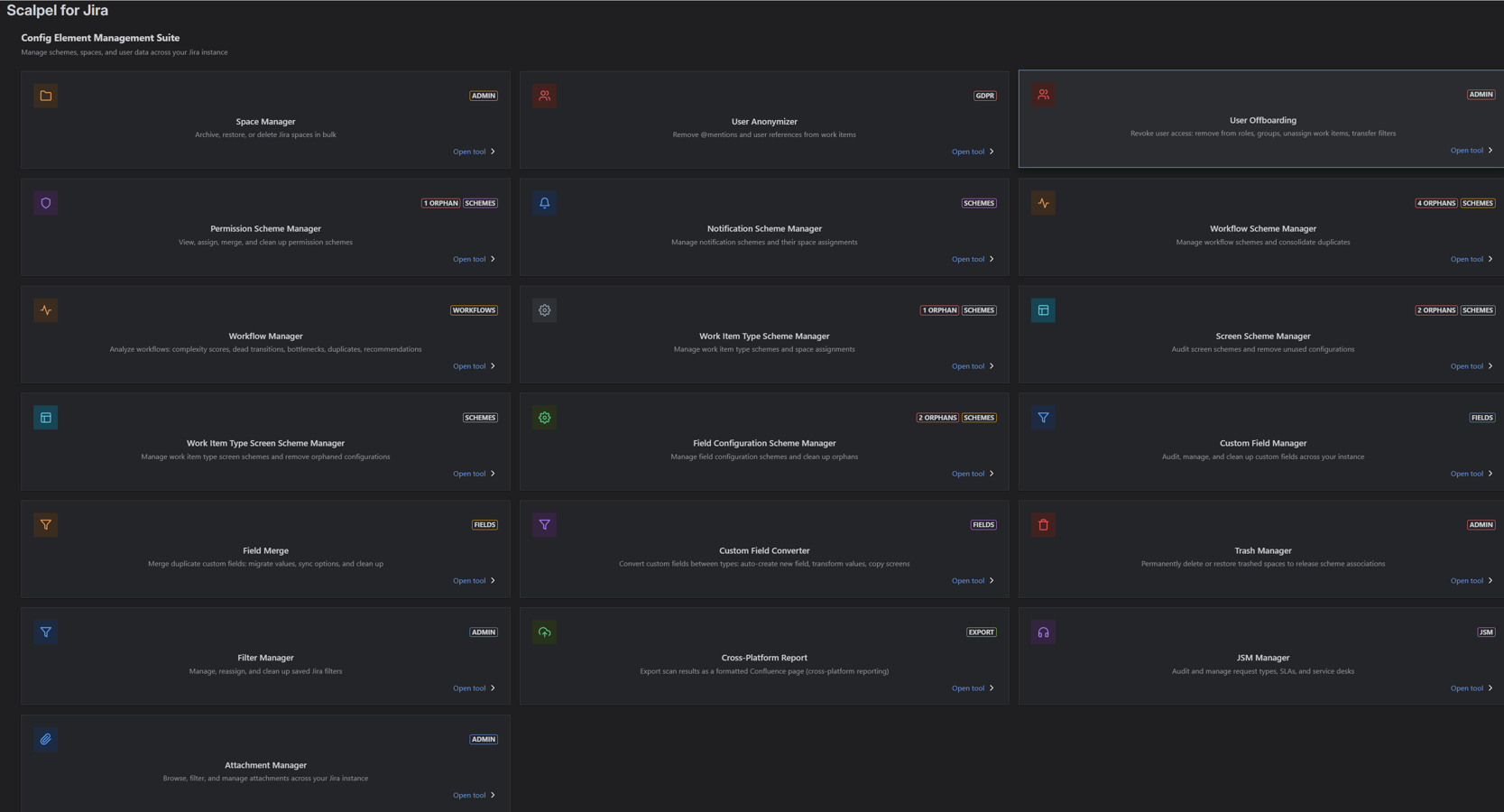Viewport: 1504px width, 812px height.
Task: Open tool link for User Anonymizer
Action: click(973, 152)
